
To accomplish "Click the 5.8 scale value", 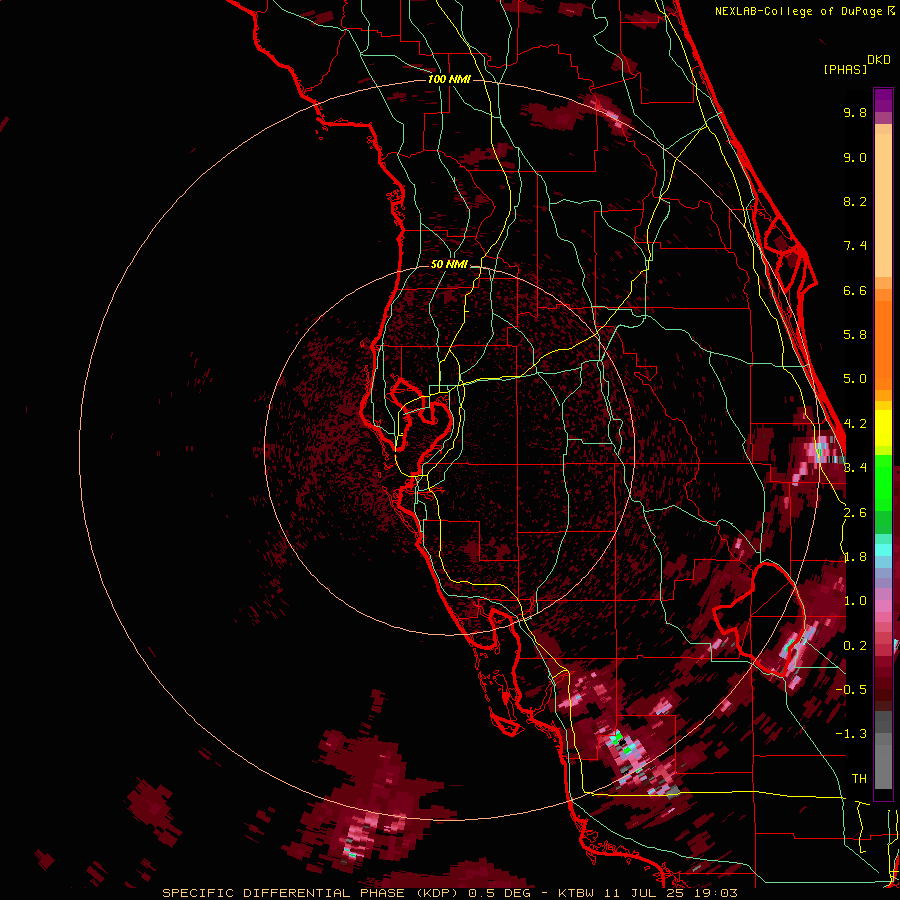I will (855, 335).
